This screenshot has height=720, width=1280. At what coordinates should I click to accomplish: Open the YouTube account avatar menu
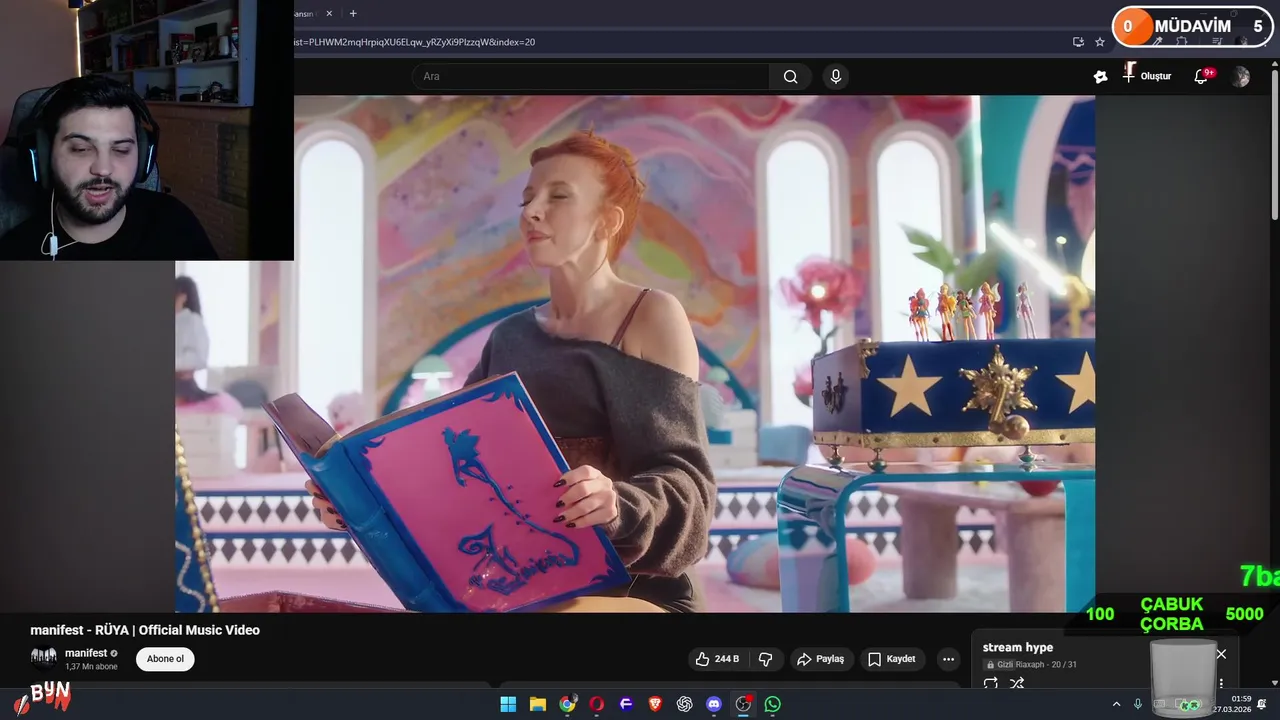1241,77
